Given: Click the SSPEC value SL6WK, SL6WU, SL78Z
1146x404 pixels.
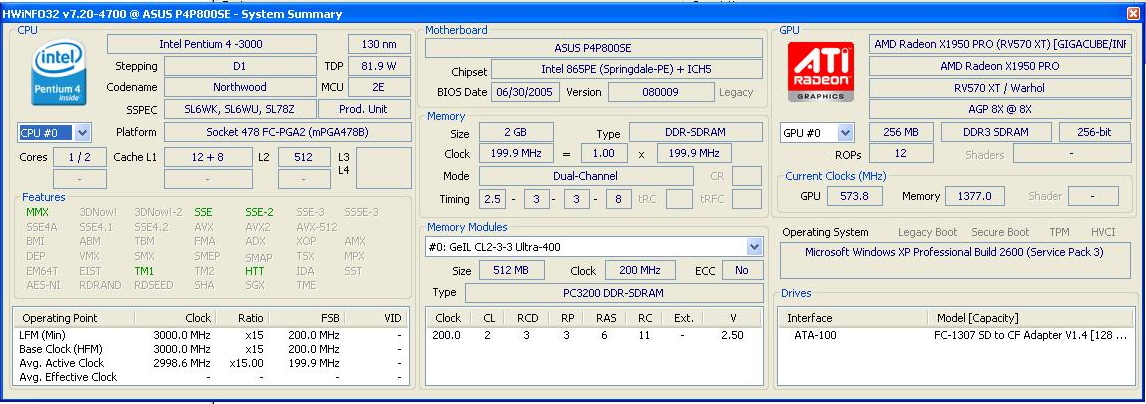Looking at the screenshot, I should click(x=240, y=109).
